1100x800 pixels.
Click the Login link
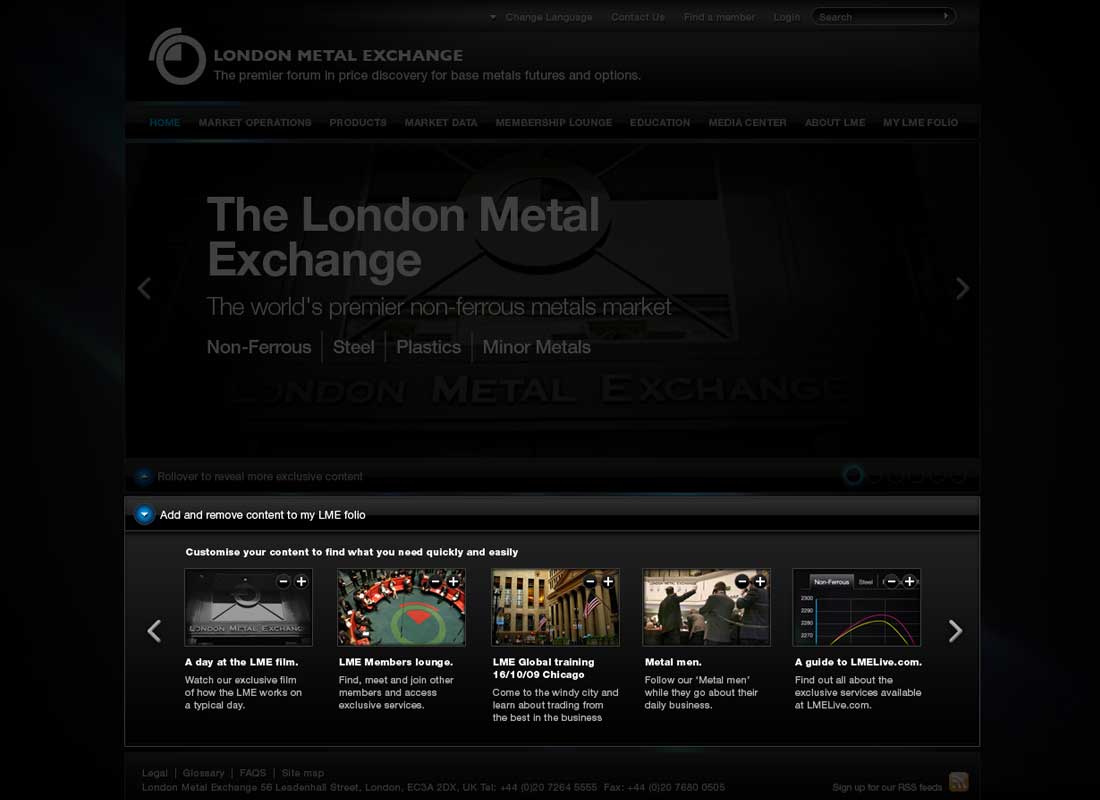786,17
